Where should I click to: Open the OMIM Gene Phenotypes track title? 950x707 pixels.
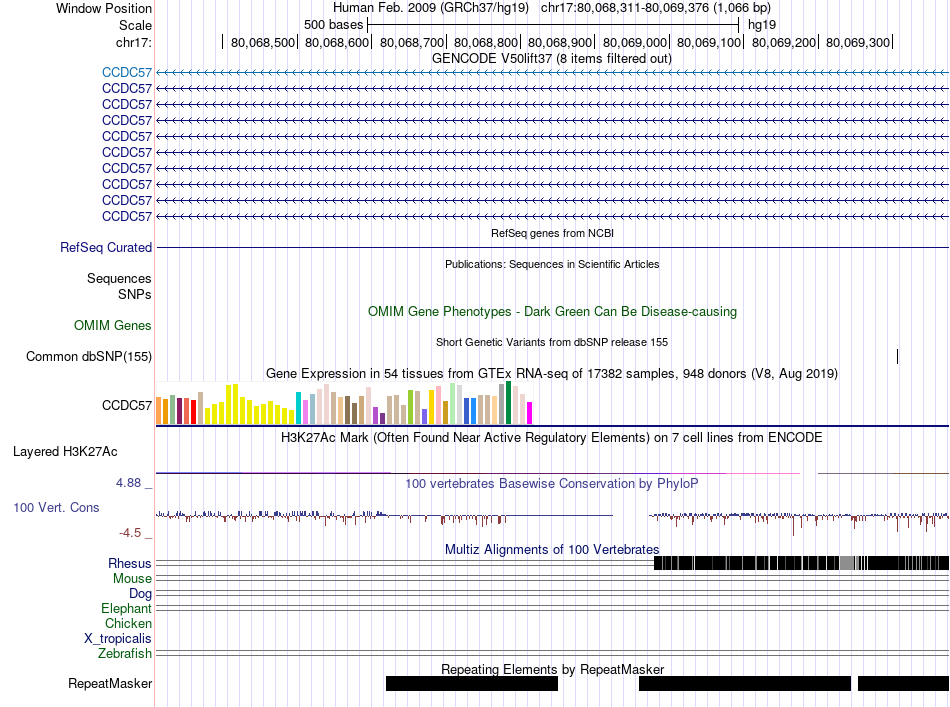[552, 311]
